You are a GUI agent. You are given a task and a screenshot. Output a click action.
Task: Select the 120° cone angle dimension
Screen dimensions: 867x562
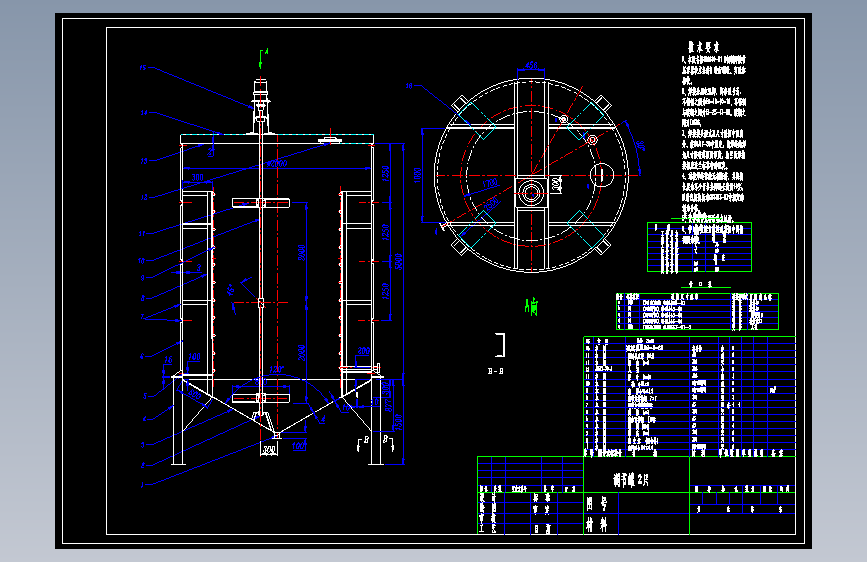pos(276,370)
